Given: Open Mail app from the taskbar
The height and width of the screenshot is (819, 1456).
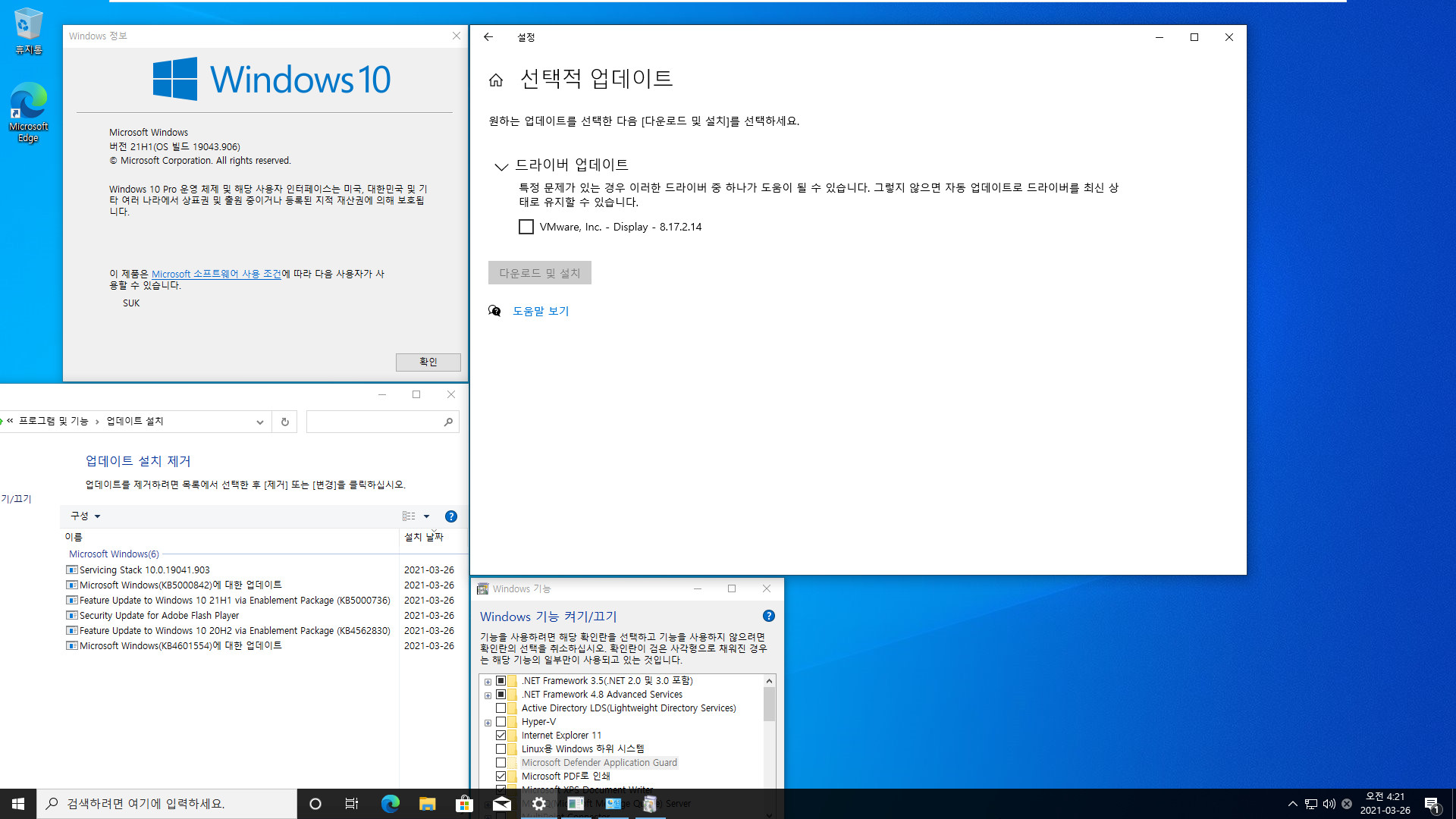Looking at the screenshot, I should [501, 804].
